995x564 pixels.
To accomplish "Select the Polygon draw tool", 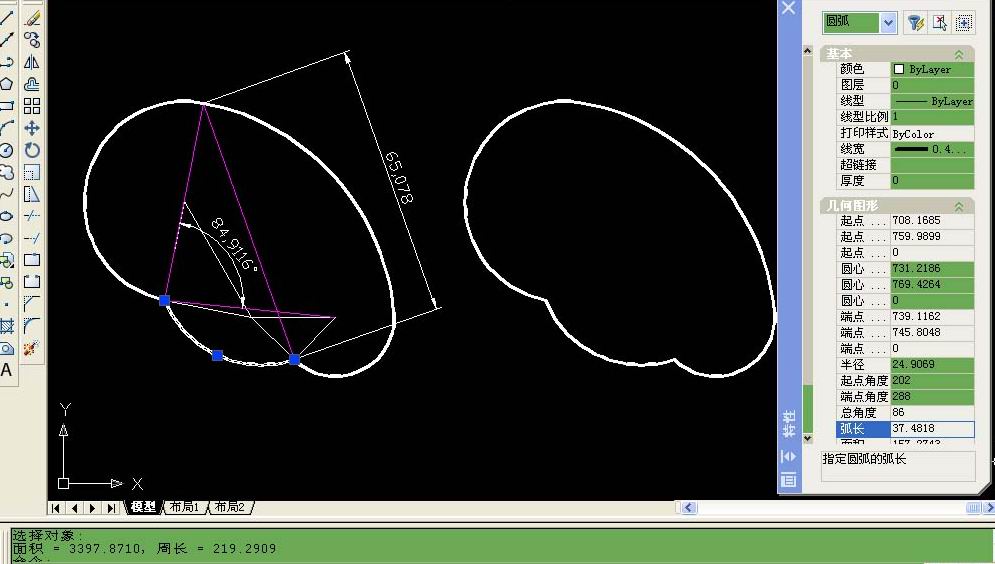I will (6, 84).
